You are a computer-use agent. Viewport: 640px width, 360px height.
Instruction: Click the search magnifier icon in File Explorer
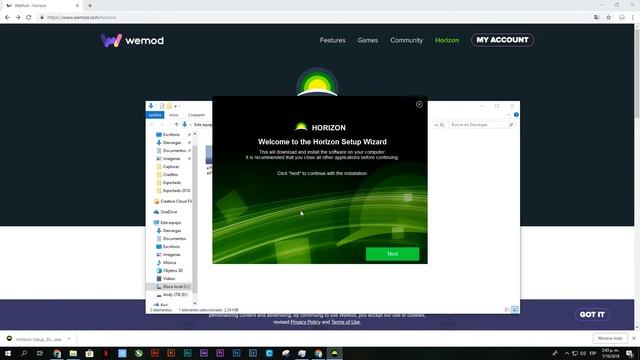[x=511, y=124]
